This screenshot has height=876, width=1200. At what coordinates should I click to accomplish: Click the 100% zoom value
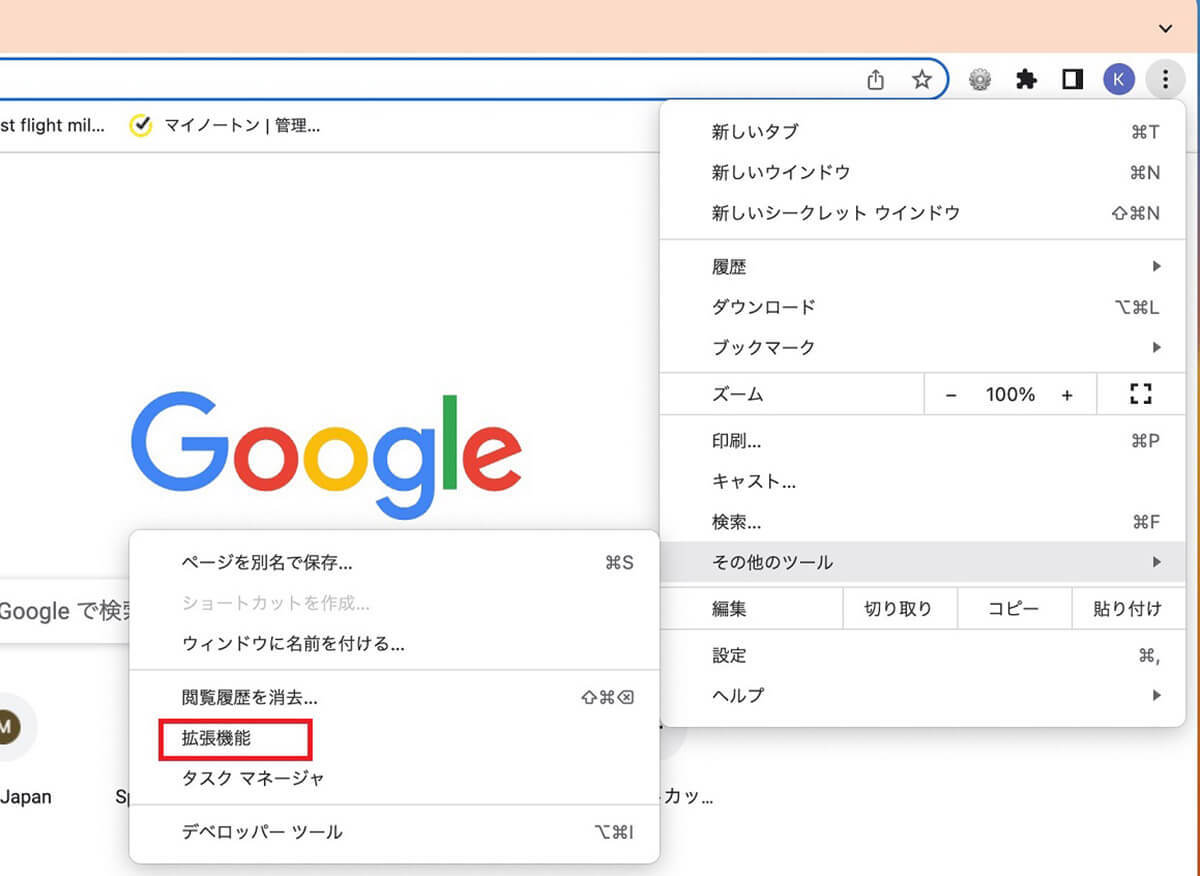coord(1010,395)
